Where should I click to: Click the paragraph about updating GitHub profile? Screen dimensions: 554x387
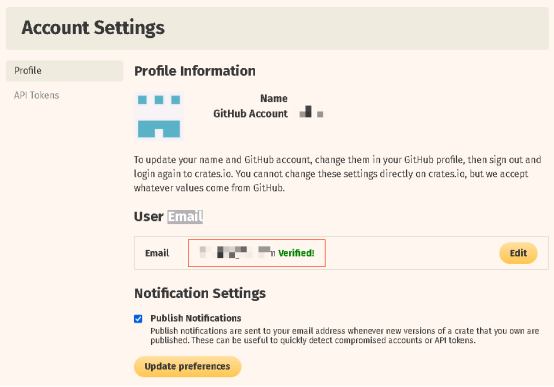click(337, 174)
